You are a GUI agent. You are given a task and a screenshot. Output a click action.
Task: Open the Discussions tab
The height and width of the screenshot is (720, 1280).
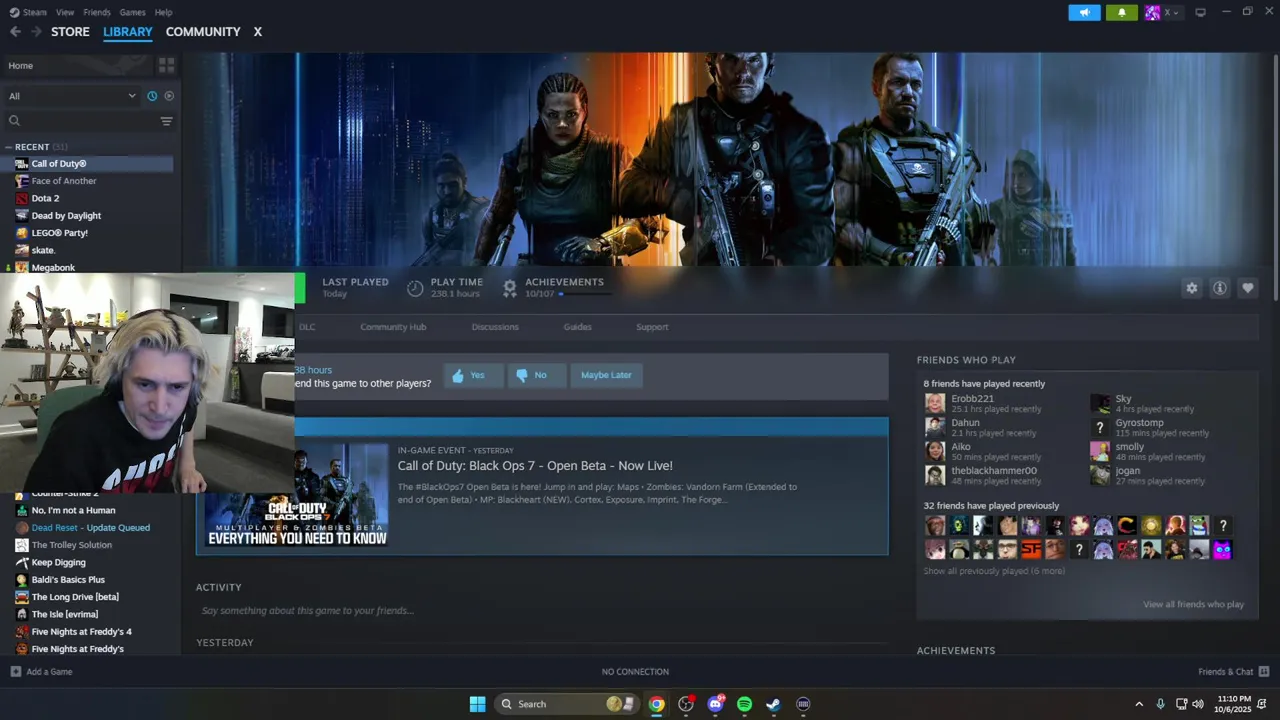pyautogui.click(x=495, y=327)
